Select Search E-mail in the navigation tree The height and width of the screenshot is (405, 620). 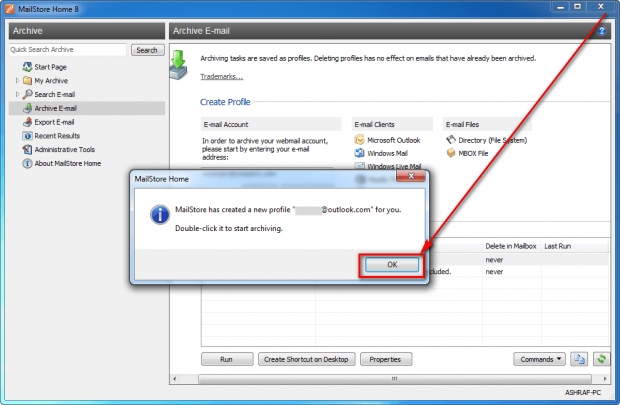click(x=55, y=95)
